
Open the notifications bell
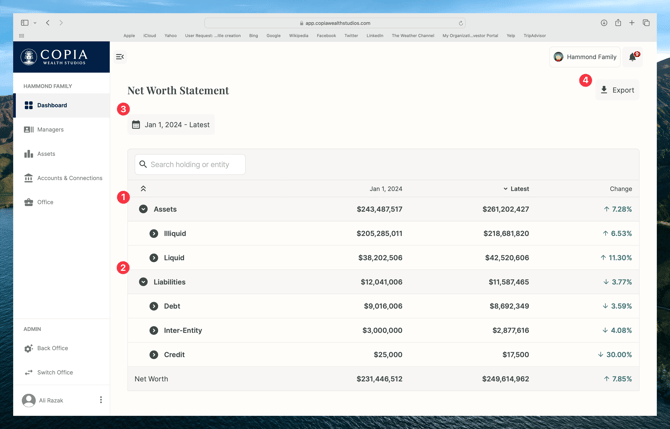pyautogui.click(x=633, y=57)
